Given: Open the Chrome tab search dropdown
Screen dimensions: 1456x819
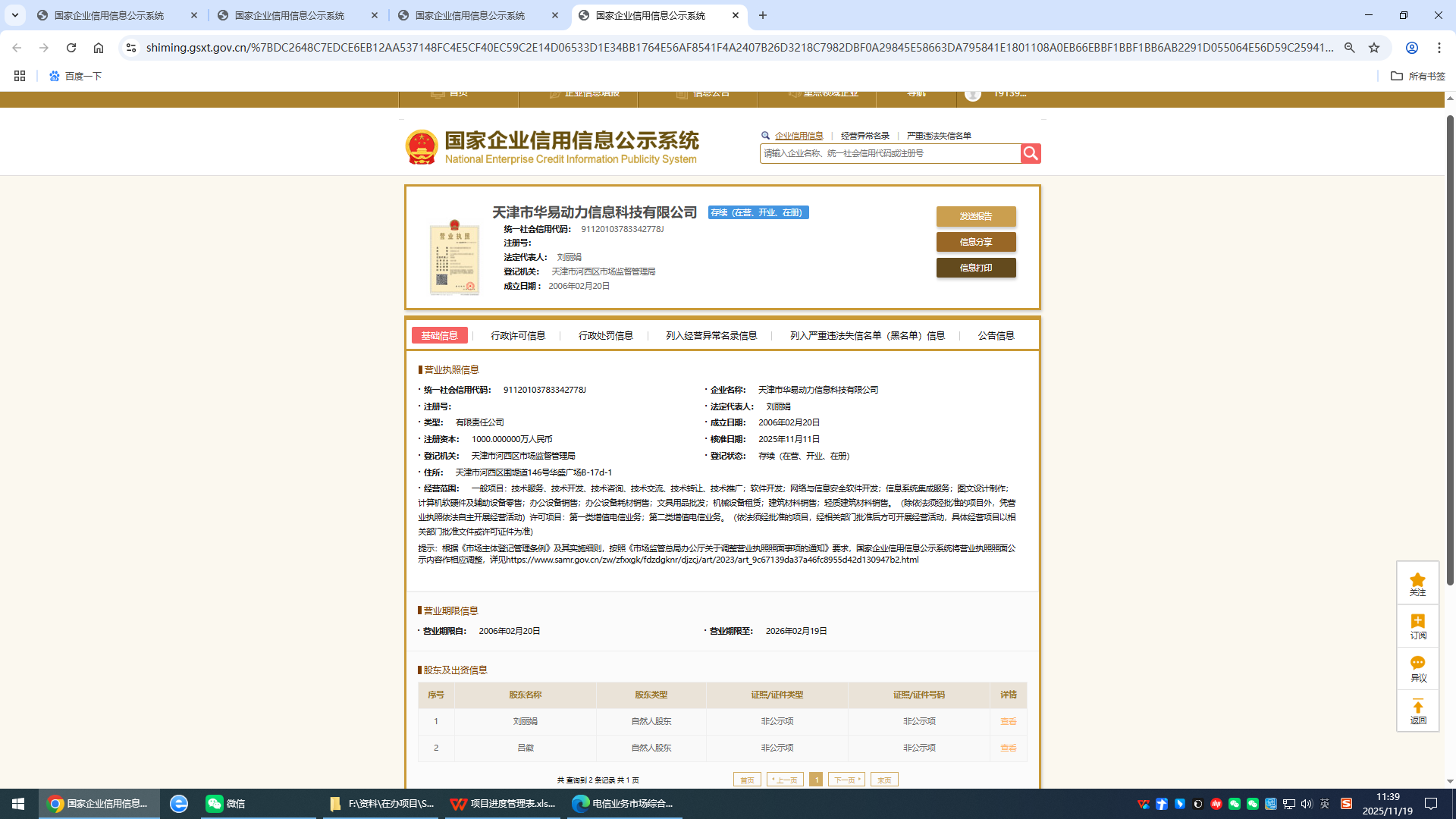Looking at the screenshot, I should point(15,15).
